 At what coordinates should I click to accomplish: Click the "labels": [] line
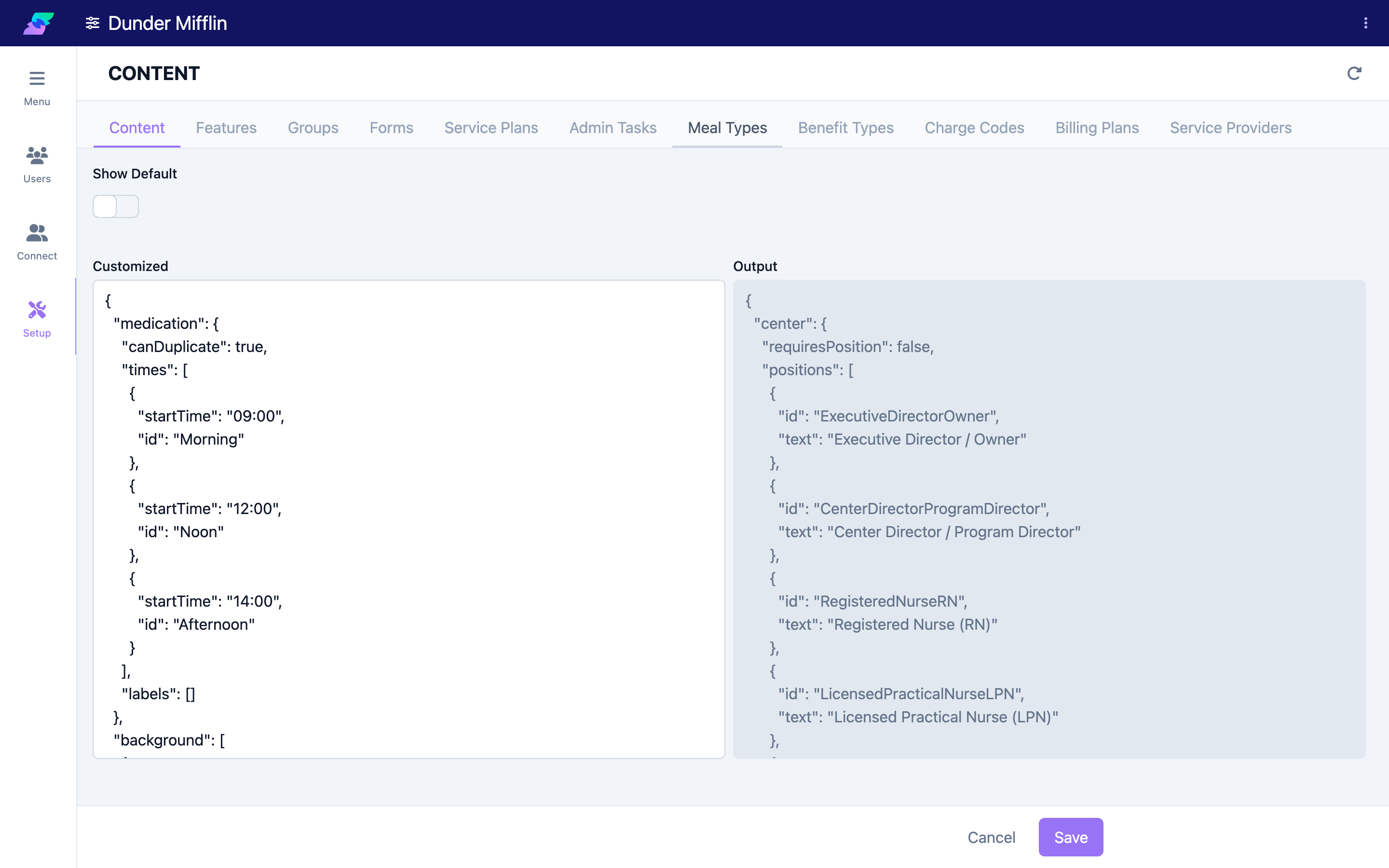click(x=158, y=694)
